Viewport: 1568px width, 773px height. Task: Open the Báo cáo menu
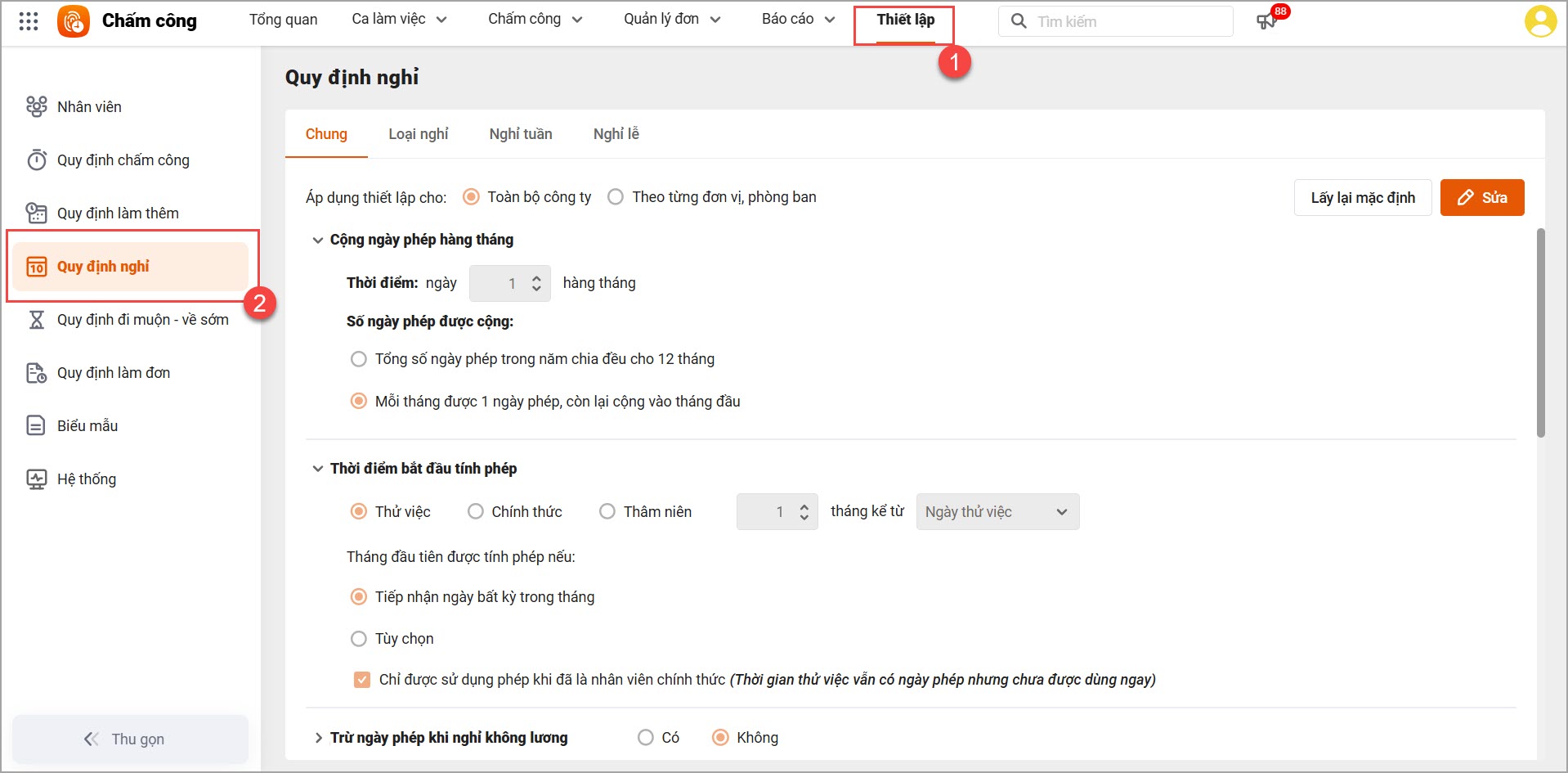coord(797,20)
